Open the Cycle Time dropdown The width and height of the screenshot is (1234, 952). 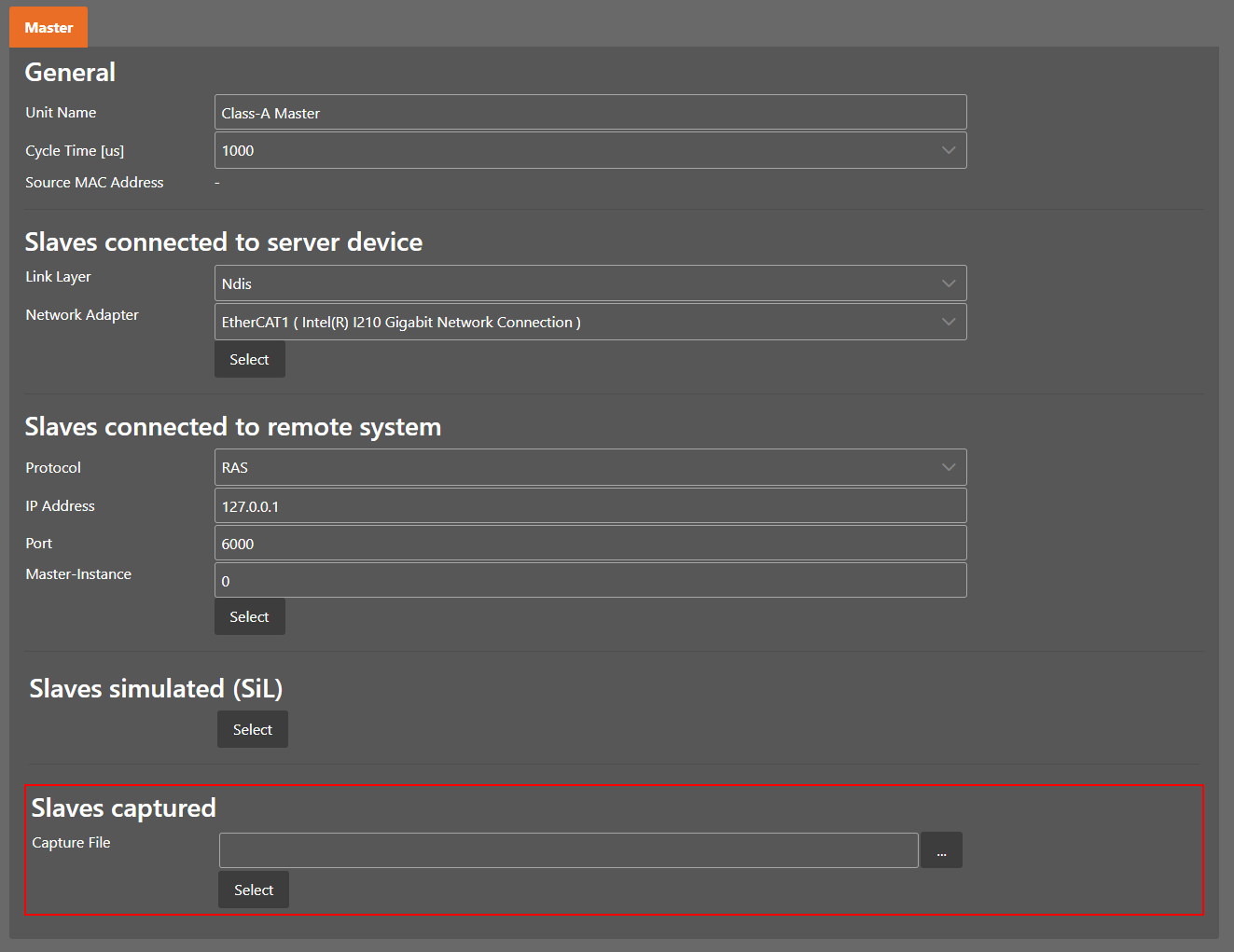click(x=589, y=150)
